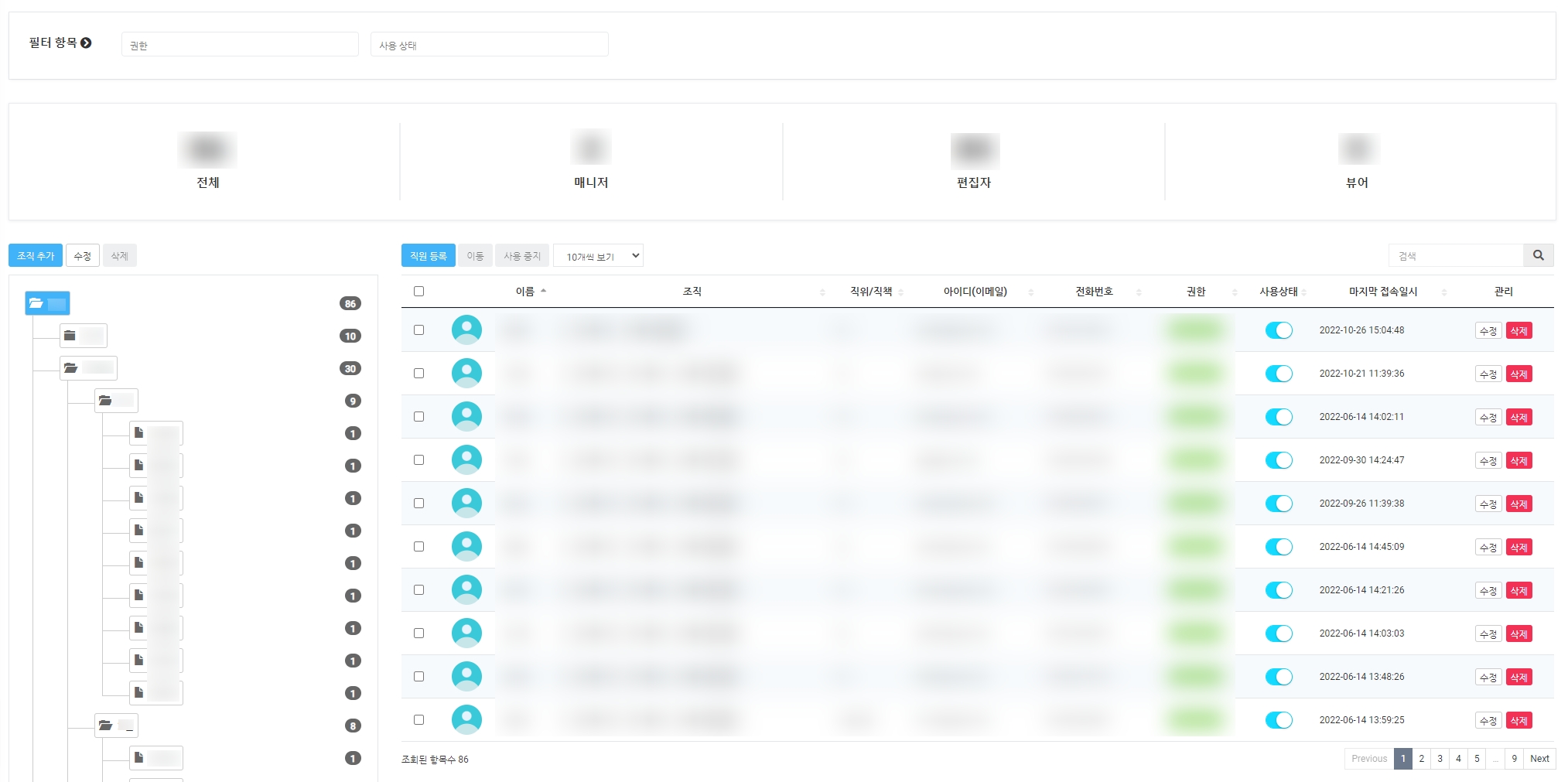The image size is (1568, 782).
Task: Click the 검색 search input field
Action: [x=1455, y=256]
